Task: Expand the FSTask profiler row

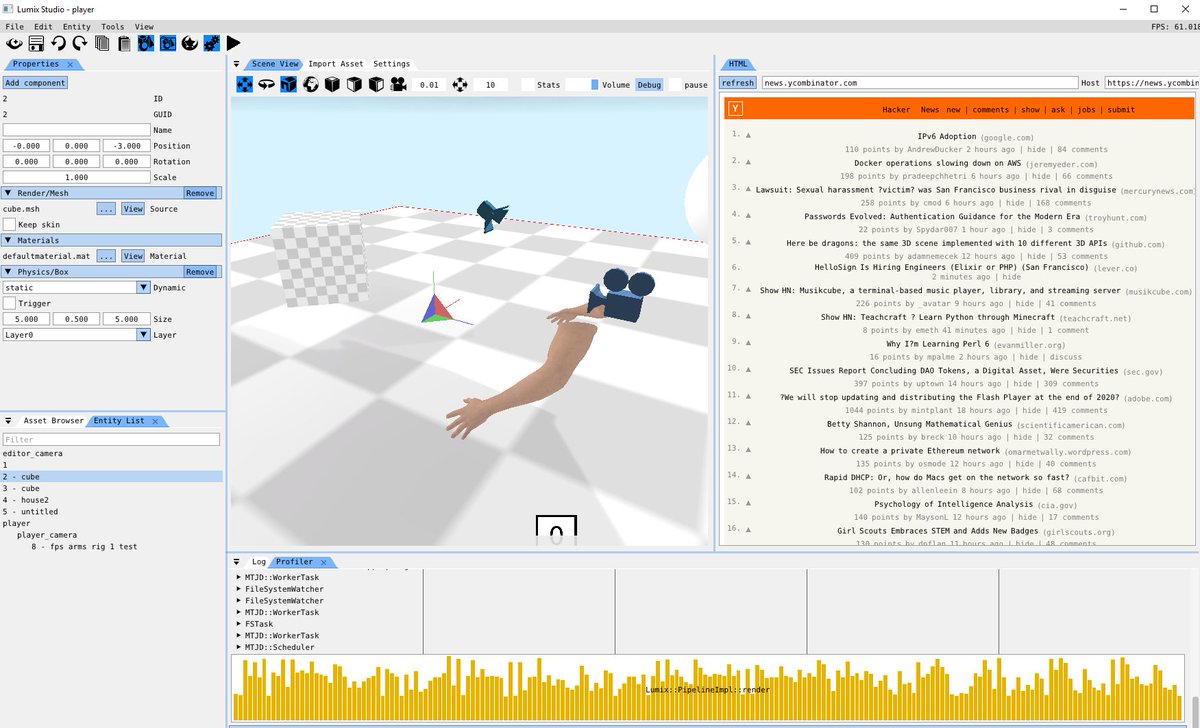Action: pyautogui.click(x=239, y=624)
